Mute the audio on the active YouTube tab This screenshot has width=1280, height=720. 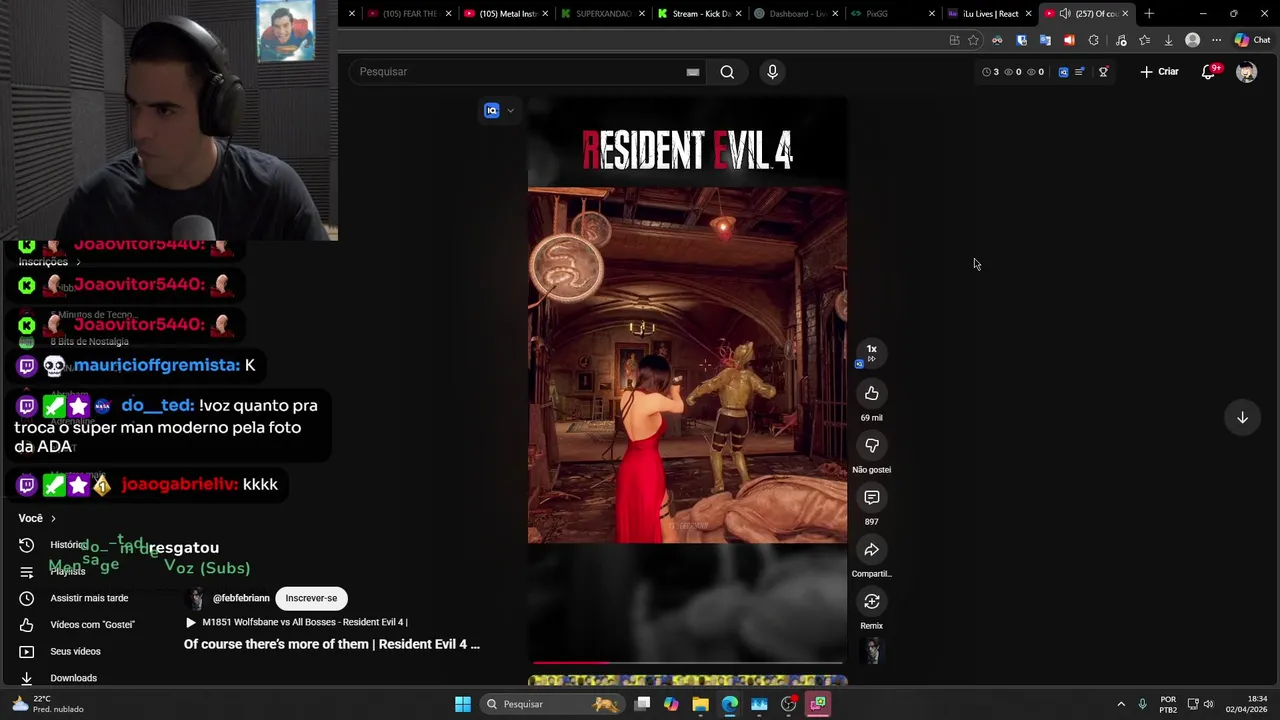click(x=1065, y=14)
